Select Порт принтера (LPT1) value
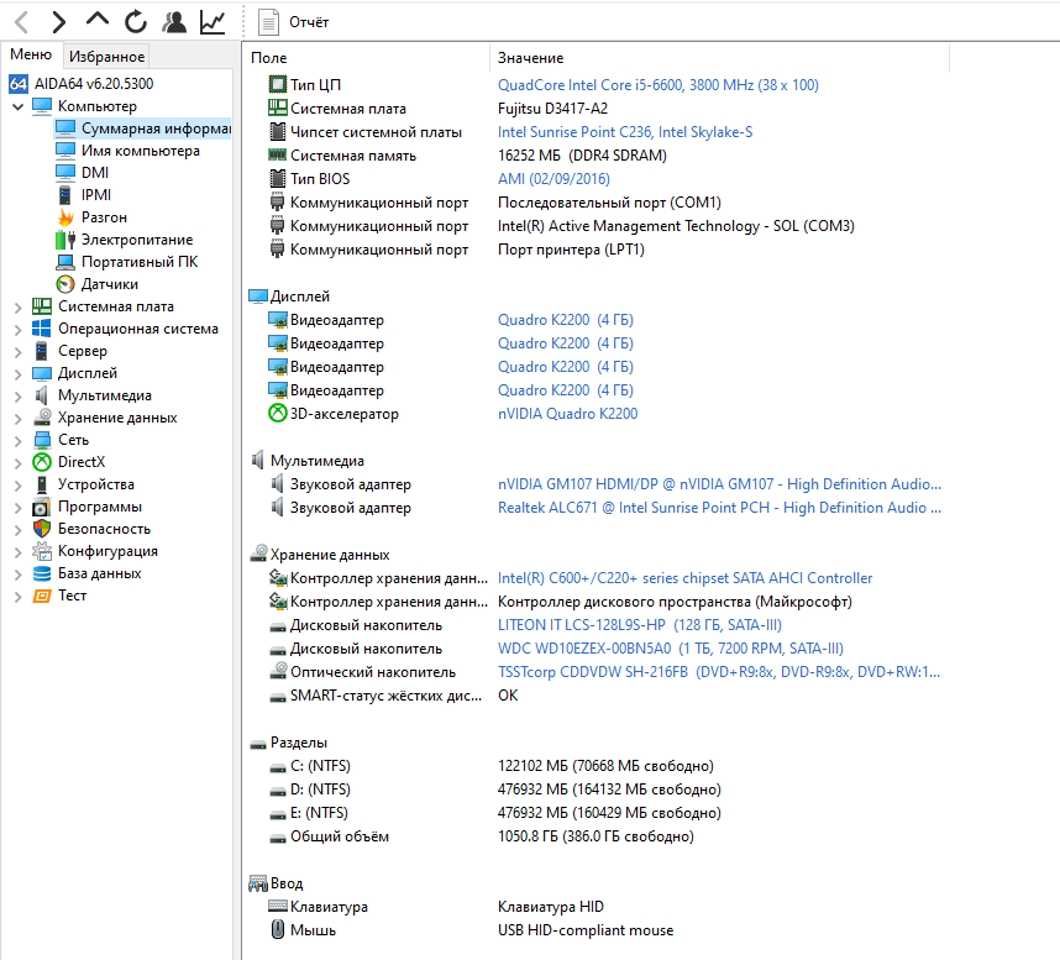This screenshot has width=1060, height=960. [571, 249]
